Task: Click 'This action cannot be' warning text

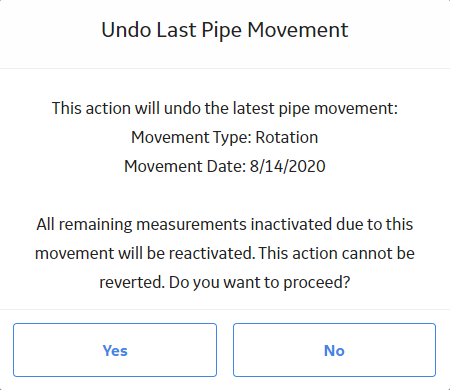Action: (337, 253)
